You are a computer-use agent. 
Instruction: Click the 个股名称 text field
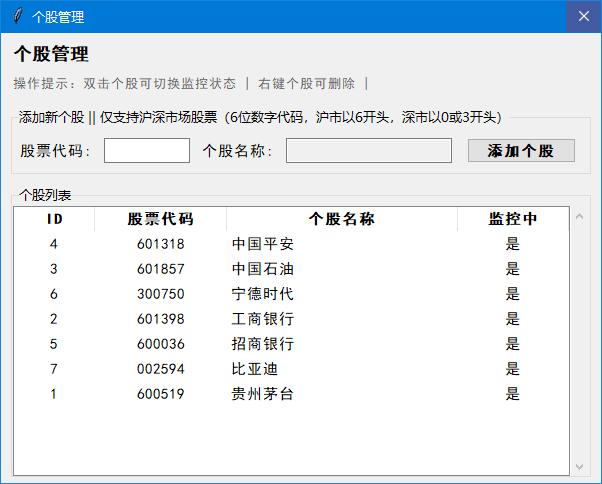pos(368,151)
